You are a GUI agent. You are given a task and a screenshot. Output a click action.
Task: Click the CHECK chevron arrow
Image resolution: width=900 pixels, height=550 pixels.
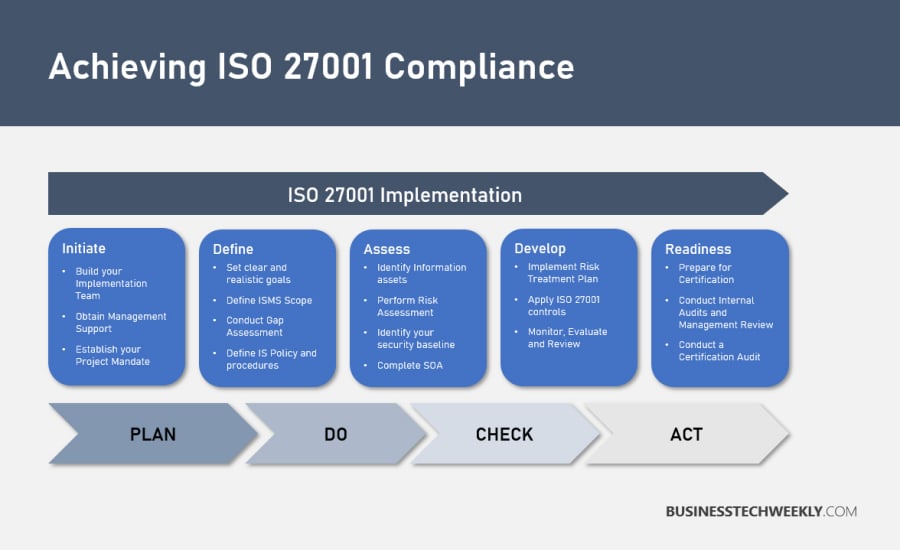pyautogui.click(x=505, y=434)
